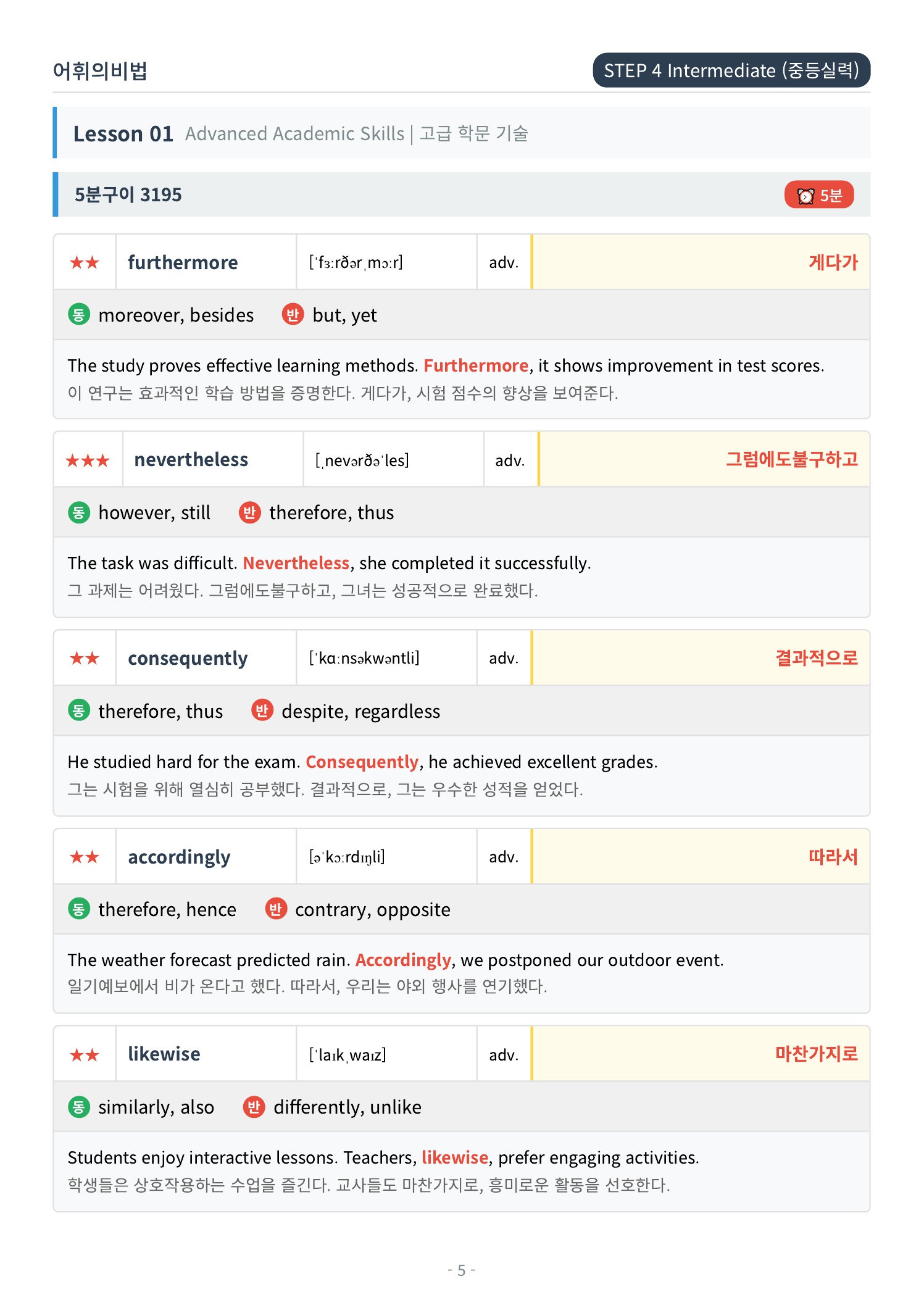This screenshot has height=1313, width=924.
Task: Click the pronunciation text for likewise
Action: click(348, 1055)
